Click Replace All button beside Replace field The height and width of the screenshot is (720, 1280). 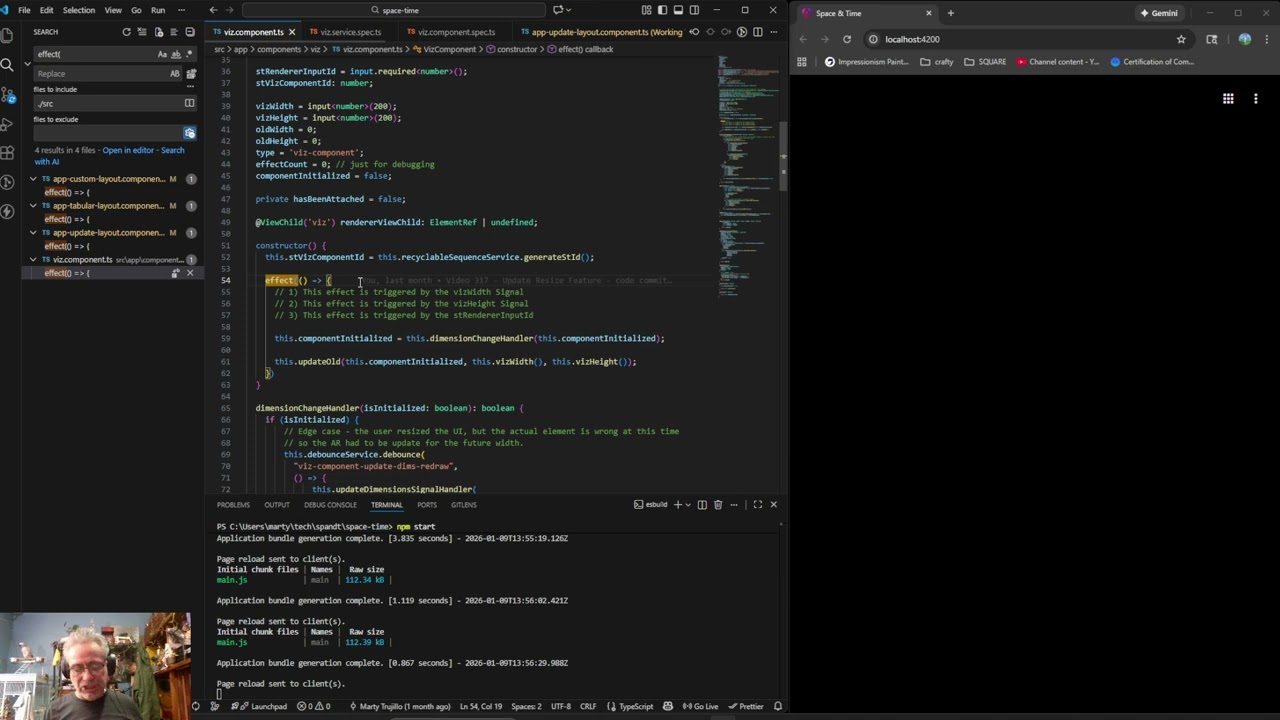[190, 74]
